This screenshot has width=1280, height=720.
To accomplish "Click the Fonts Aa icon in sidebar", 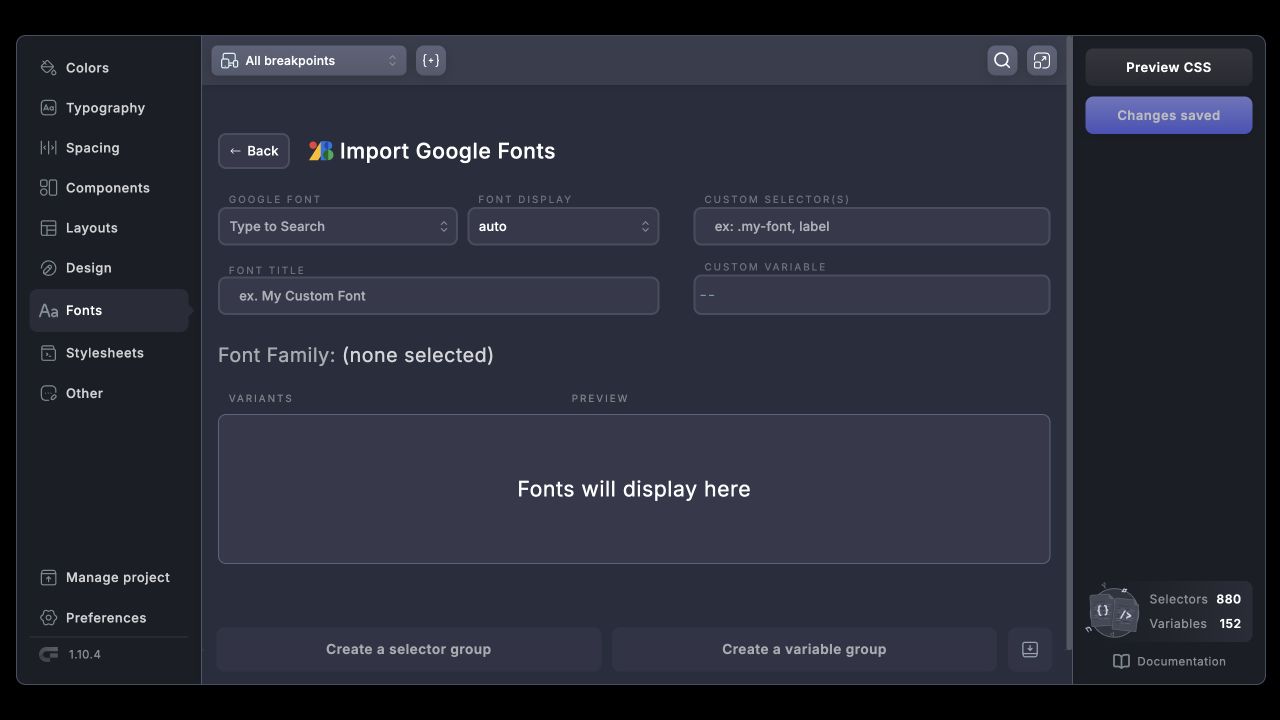I will (48, 311).
